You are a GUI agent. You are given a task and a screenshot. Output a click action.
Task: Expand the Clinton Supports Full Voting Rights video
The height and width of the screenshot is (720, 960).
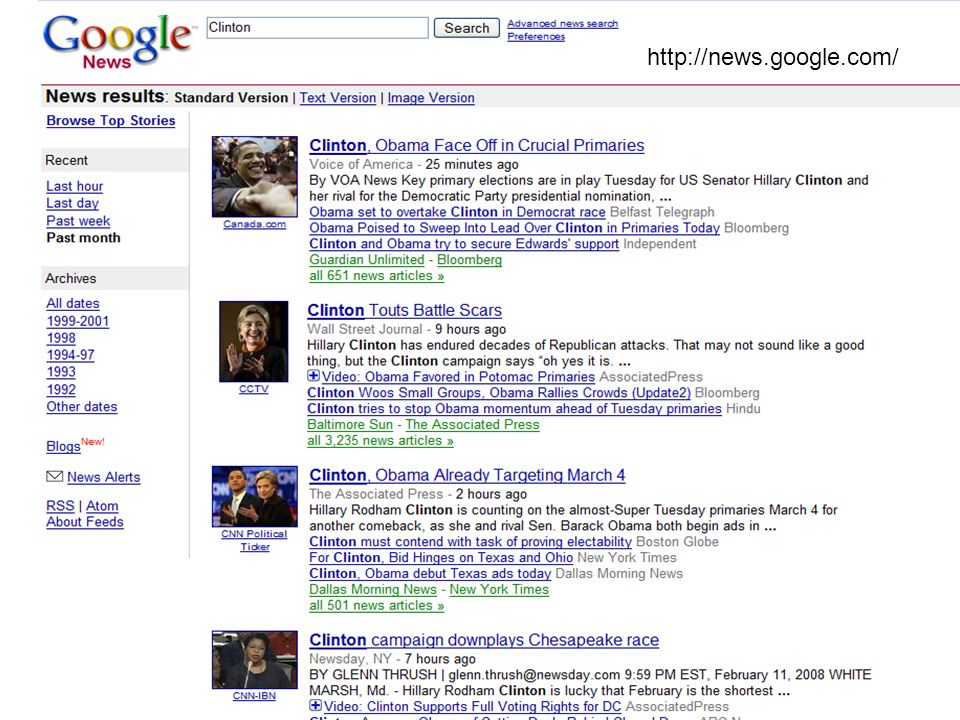pos(315,705)
